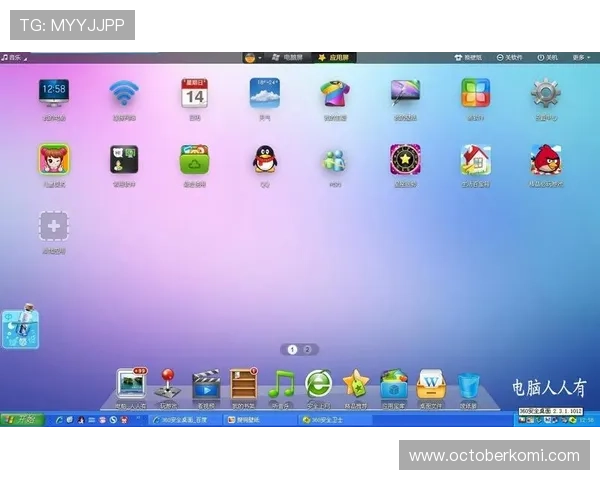This screenshot has height=480, width=600.
Task: Open the purple star badge app
Action: click(x=405, y=159)
